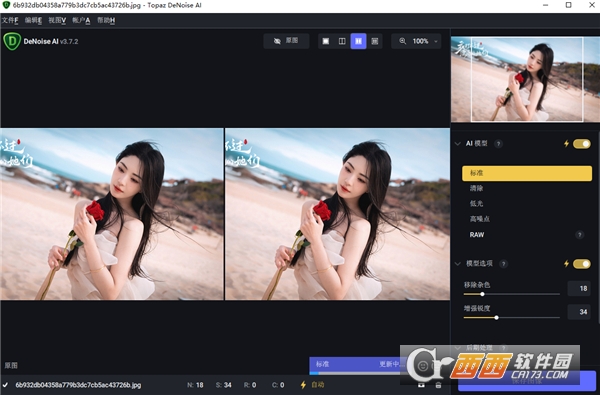Click the trash icon in file row
Screen dimensions: 600x395
click(x=439, y=385)
